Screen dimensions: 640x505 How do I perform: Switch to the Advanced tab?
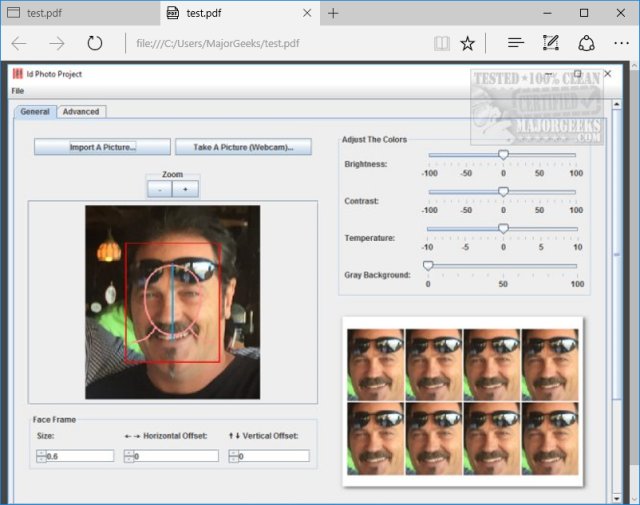81,112
